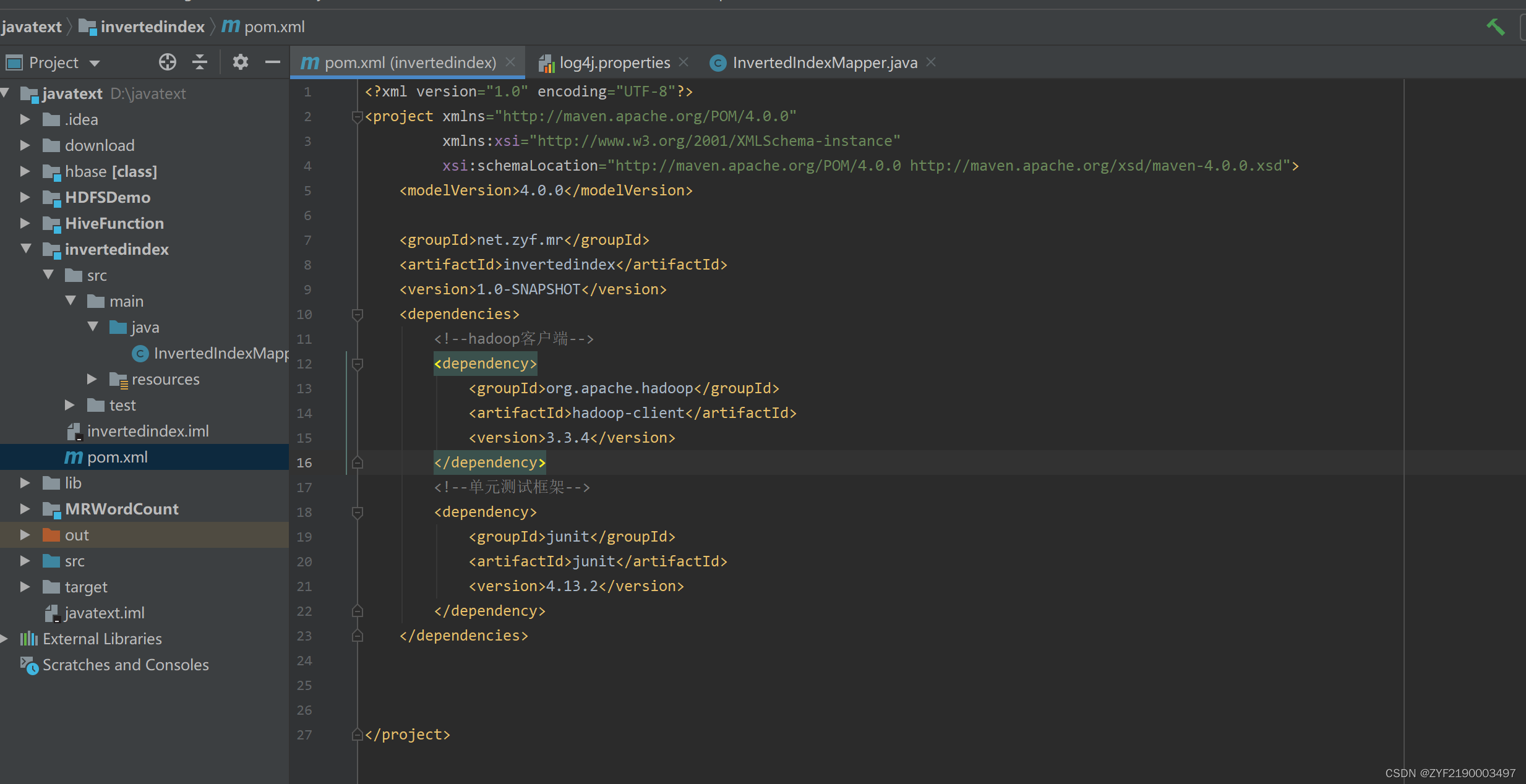Click the Collapse All icon in Project panel
The height and width of the screenshot is (784, 1526).
pyautogui.click(x=200, y=62)
